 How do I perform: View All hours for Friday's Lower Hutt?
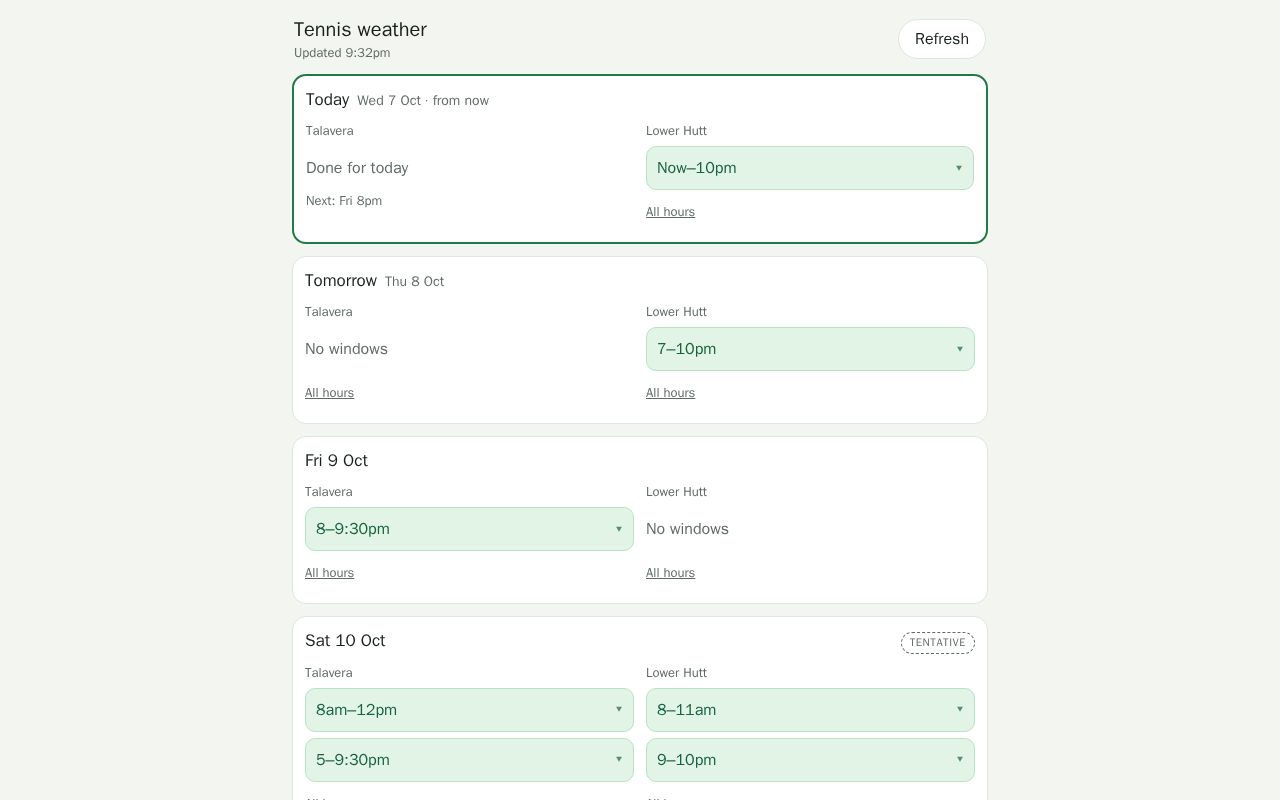tap(670, 573)
